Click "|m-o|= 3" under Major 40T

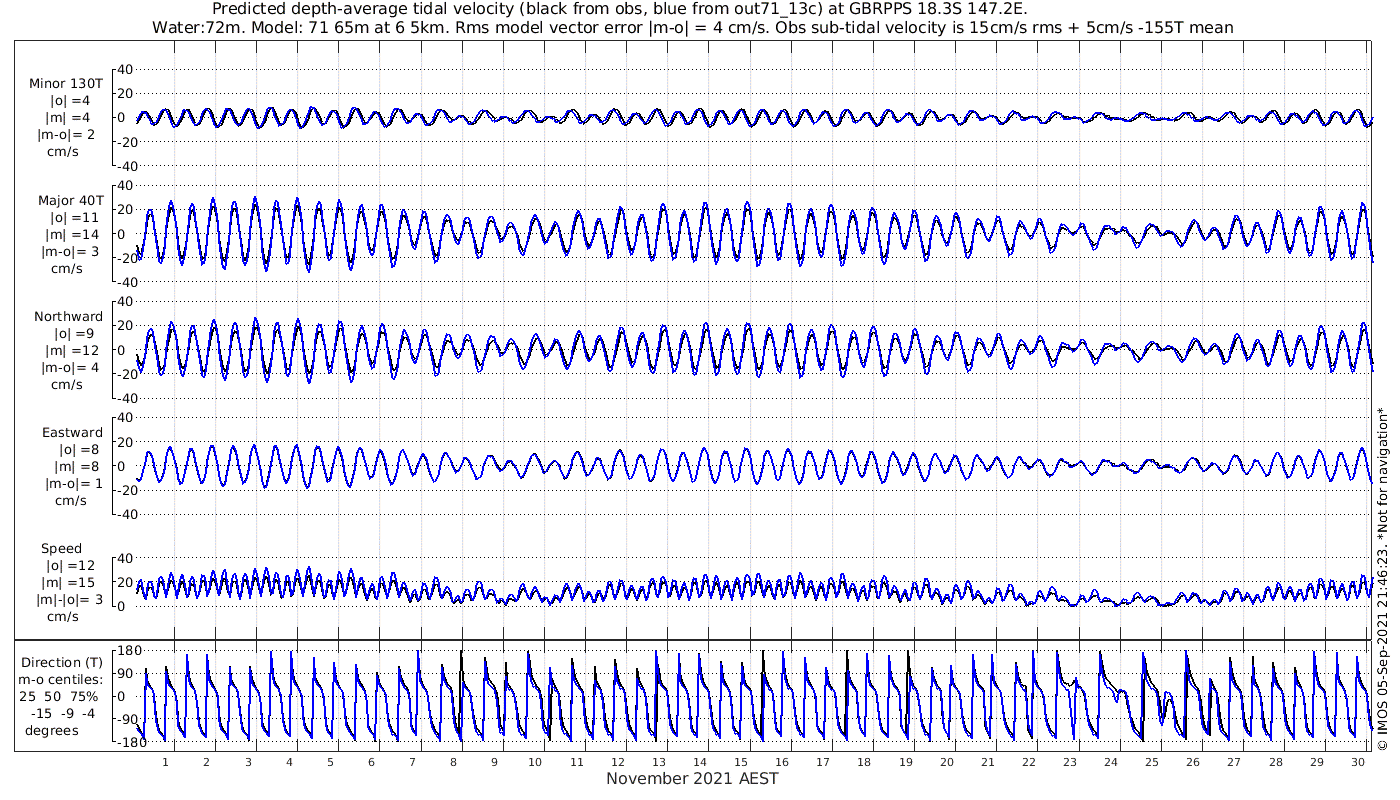70,251
